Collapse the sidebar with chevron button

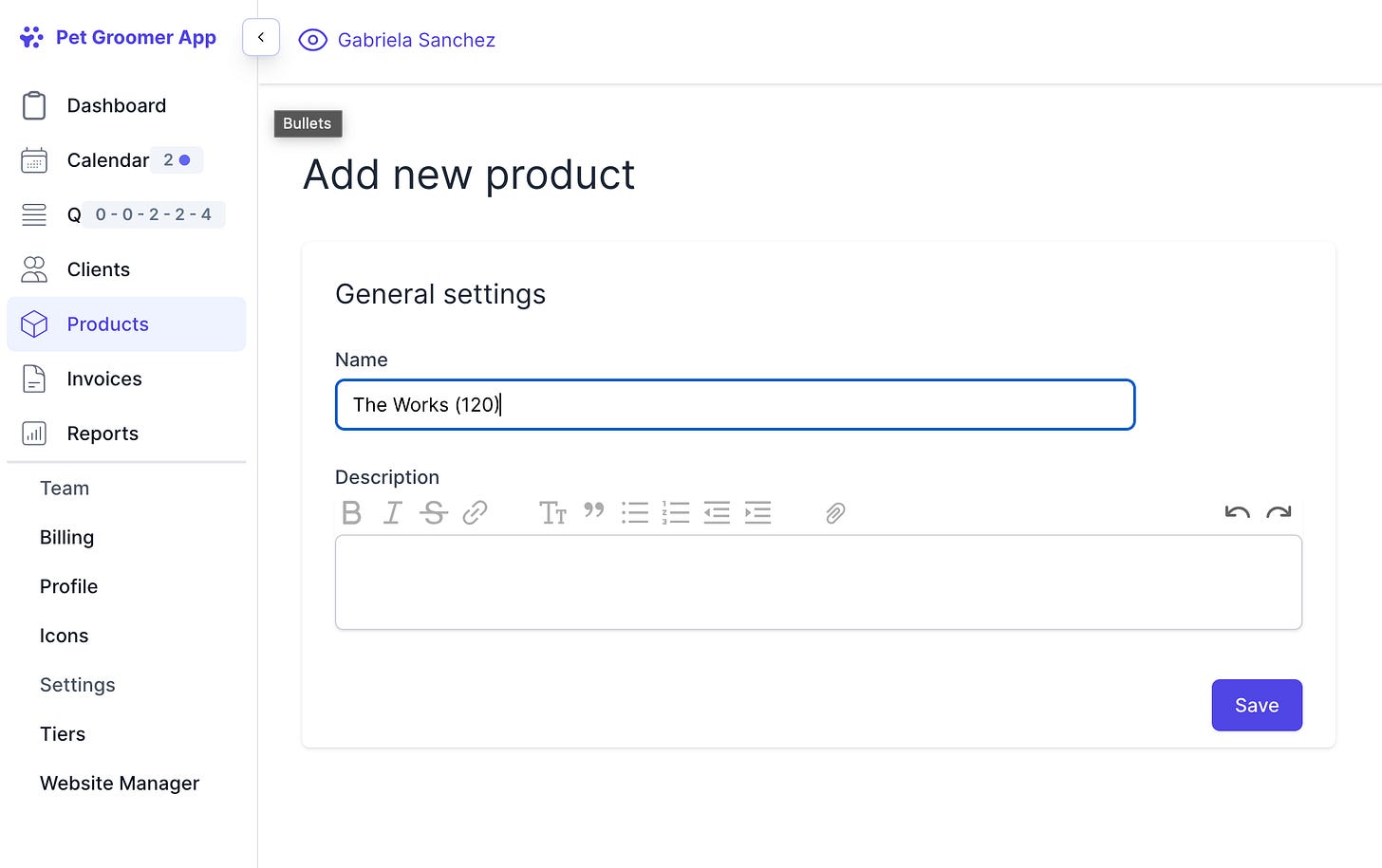[261, 37]
